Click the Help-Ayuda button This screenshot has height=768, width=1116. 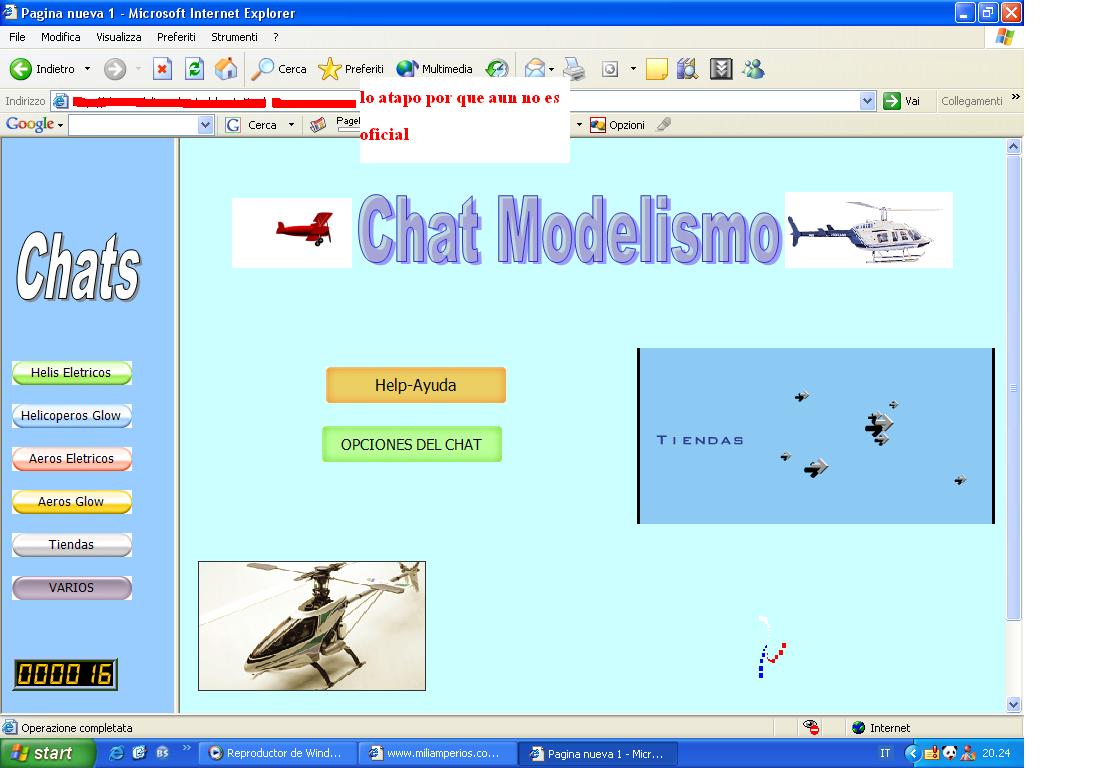(x=415, y=385)
